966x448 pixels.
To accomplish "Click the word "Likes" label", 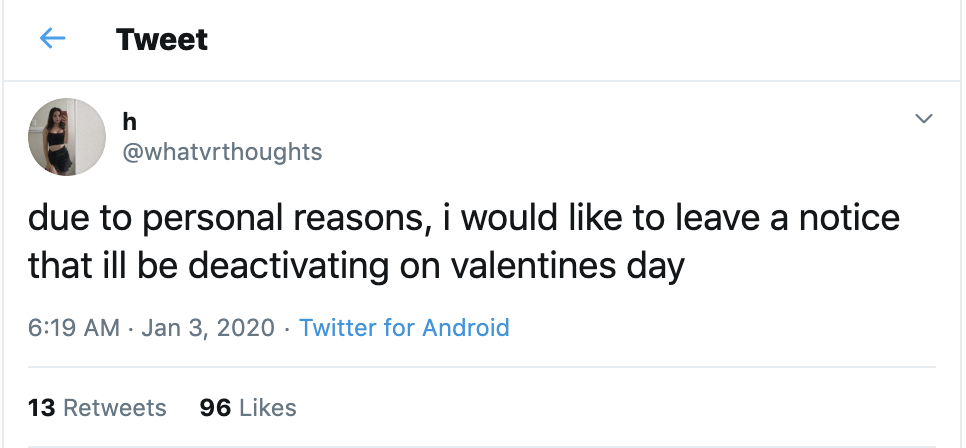I will [267, 407].
